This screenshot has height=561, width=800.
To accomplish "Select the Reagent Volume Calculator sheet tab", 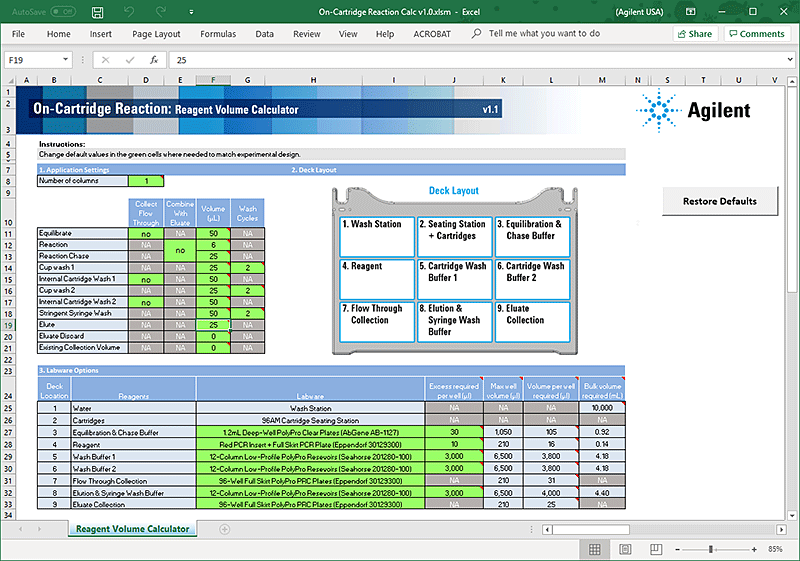I will (135, 529).
